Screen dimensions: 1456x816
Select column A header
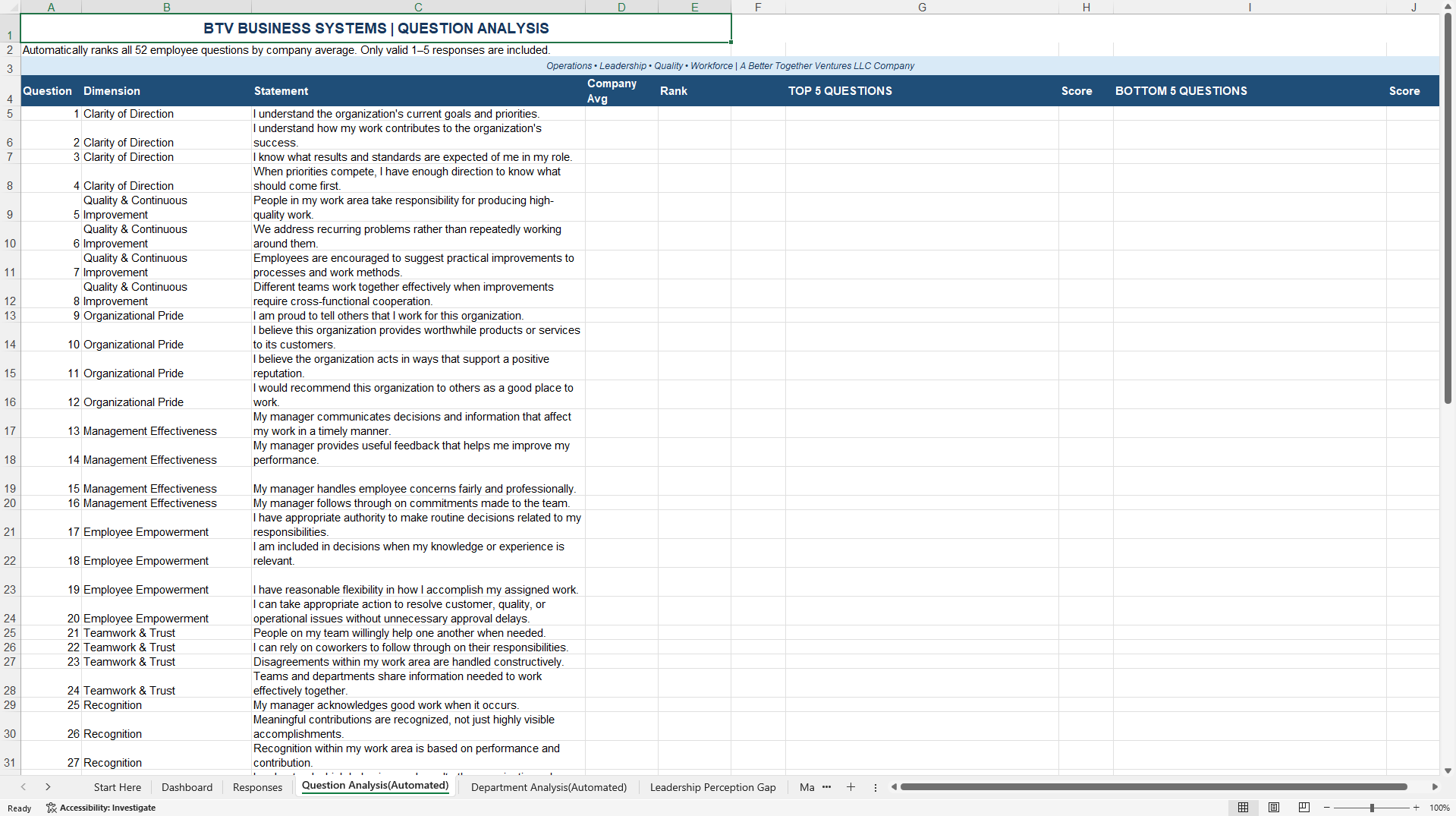(x=51, y=7)
